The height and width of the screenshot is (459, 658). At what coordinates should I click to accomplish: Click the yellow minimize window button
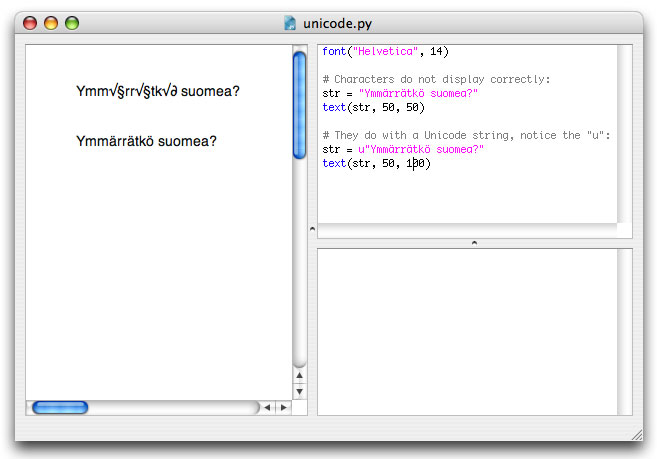[x=51, y=23]
